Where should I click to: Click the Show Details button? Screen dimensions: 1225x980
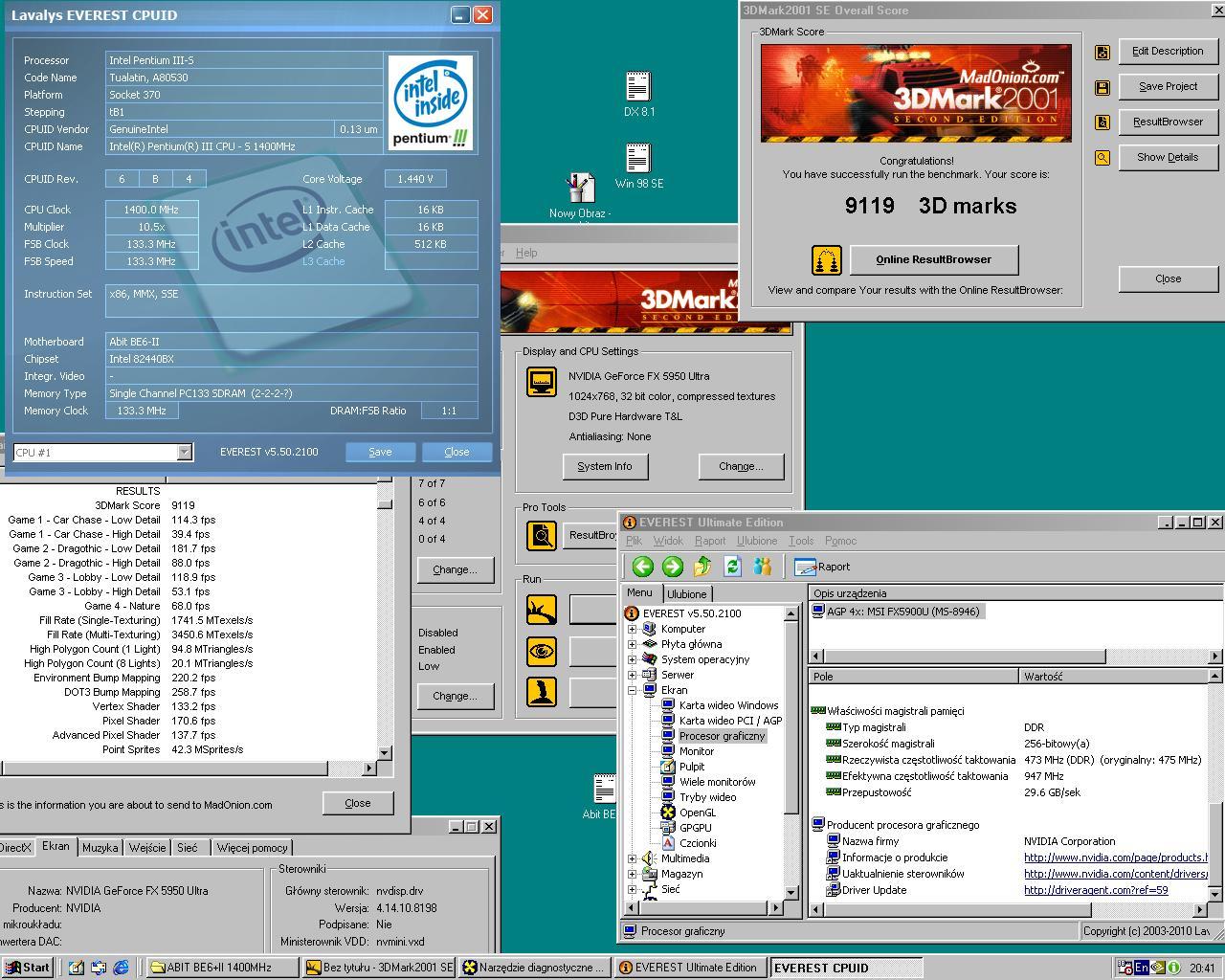pos(1168,157)
